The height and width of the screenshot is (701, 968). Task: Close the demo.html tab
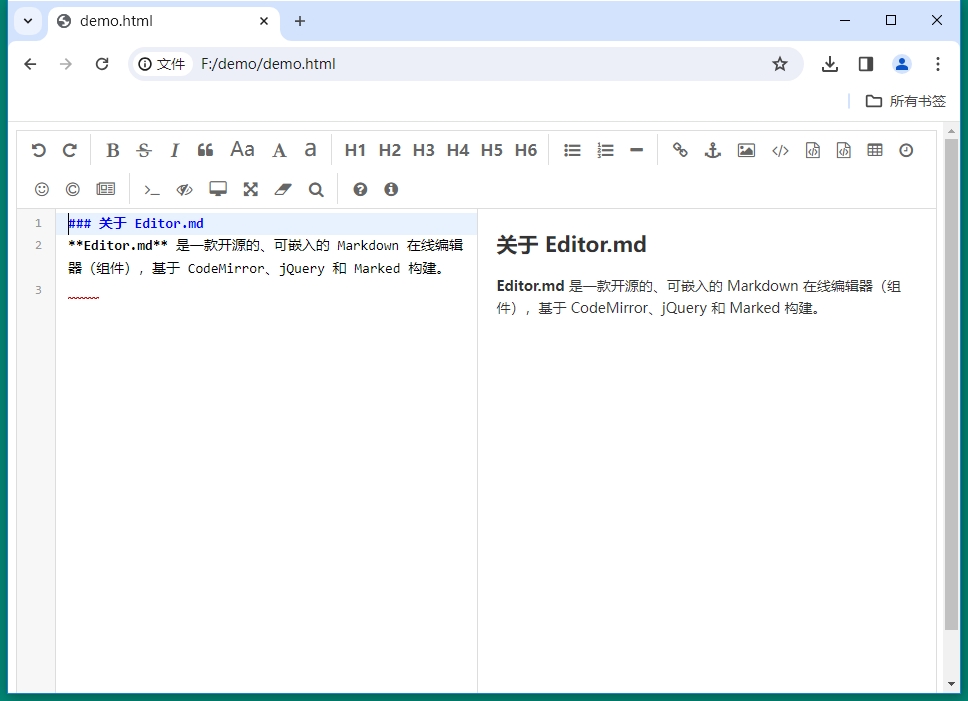click(x=264, y=21)
